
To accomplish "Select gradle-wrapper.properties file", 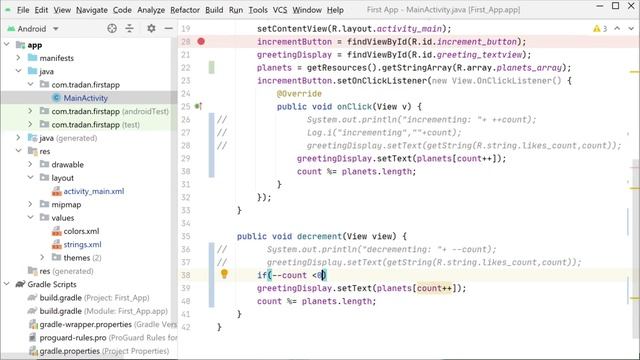I will [x=85, y=324].
